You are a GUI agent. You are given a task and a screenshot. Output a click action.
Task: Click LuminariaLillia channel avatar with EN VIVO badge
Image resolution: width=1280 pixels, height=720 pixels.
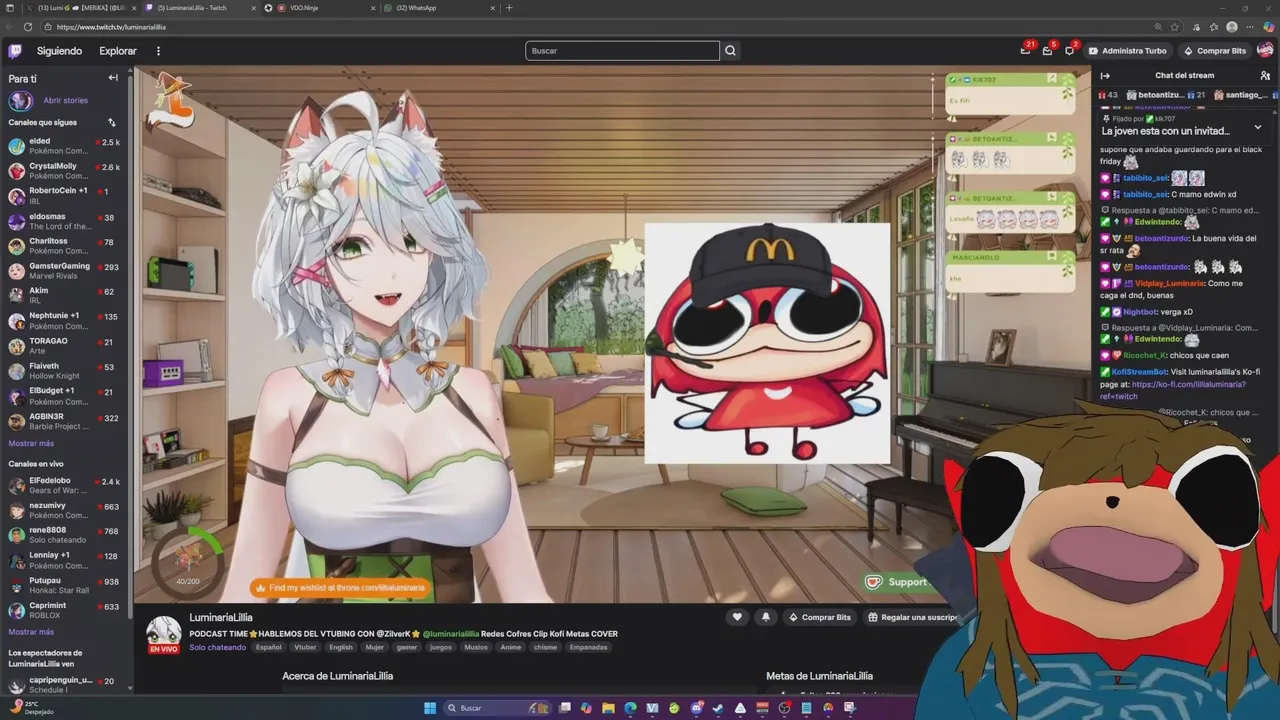click(164, 634)
